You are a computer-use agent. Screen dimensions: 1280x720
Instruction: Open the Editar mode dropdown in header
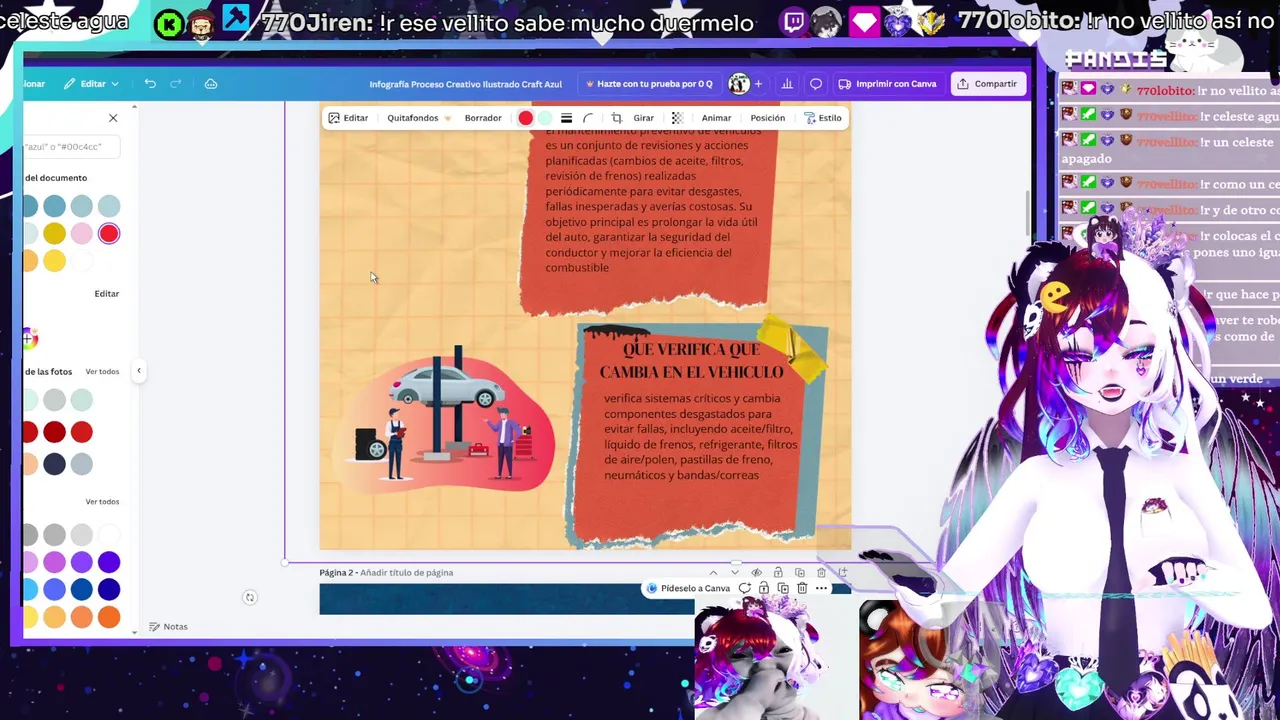[91, 84]
